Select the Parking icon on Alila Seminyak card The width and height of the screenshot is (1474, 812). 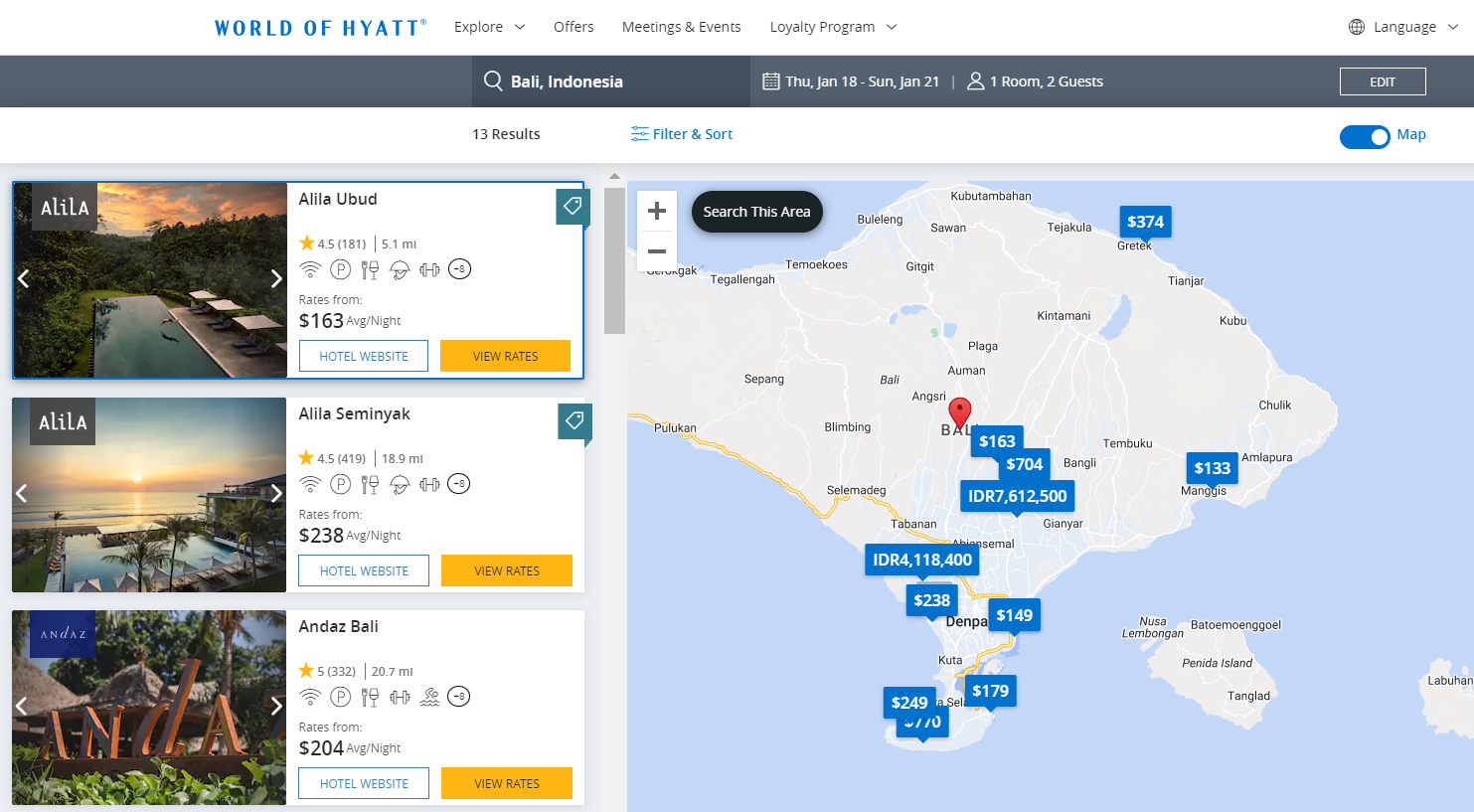[x=340, y=484]
